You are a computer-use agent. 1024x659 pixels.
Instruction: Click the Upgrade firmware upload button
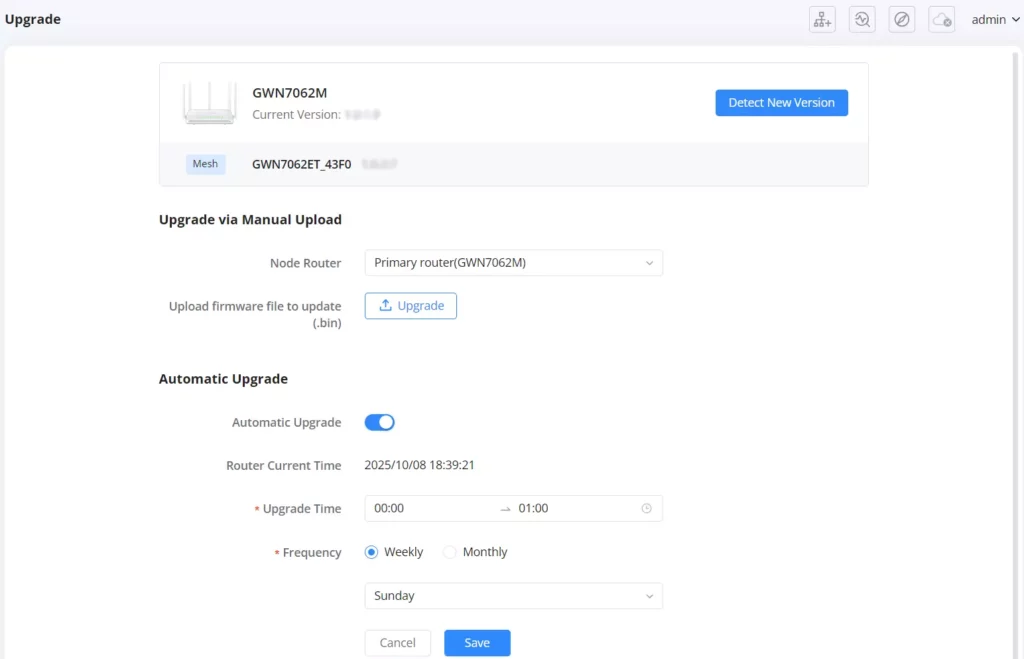pyautogui.click(x=411, y=306)
